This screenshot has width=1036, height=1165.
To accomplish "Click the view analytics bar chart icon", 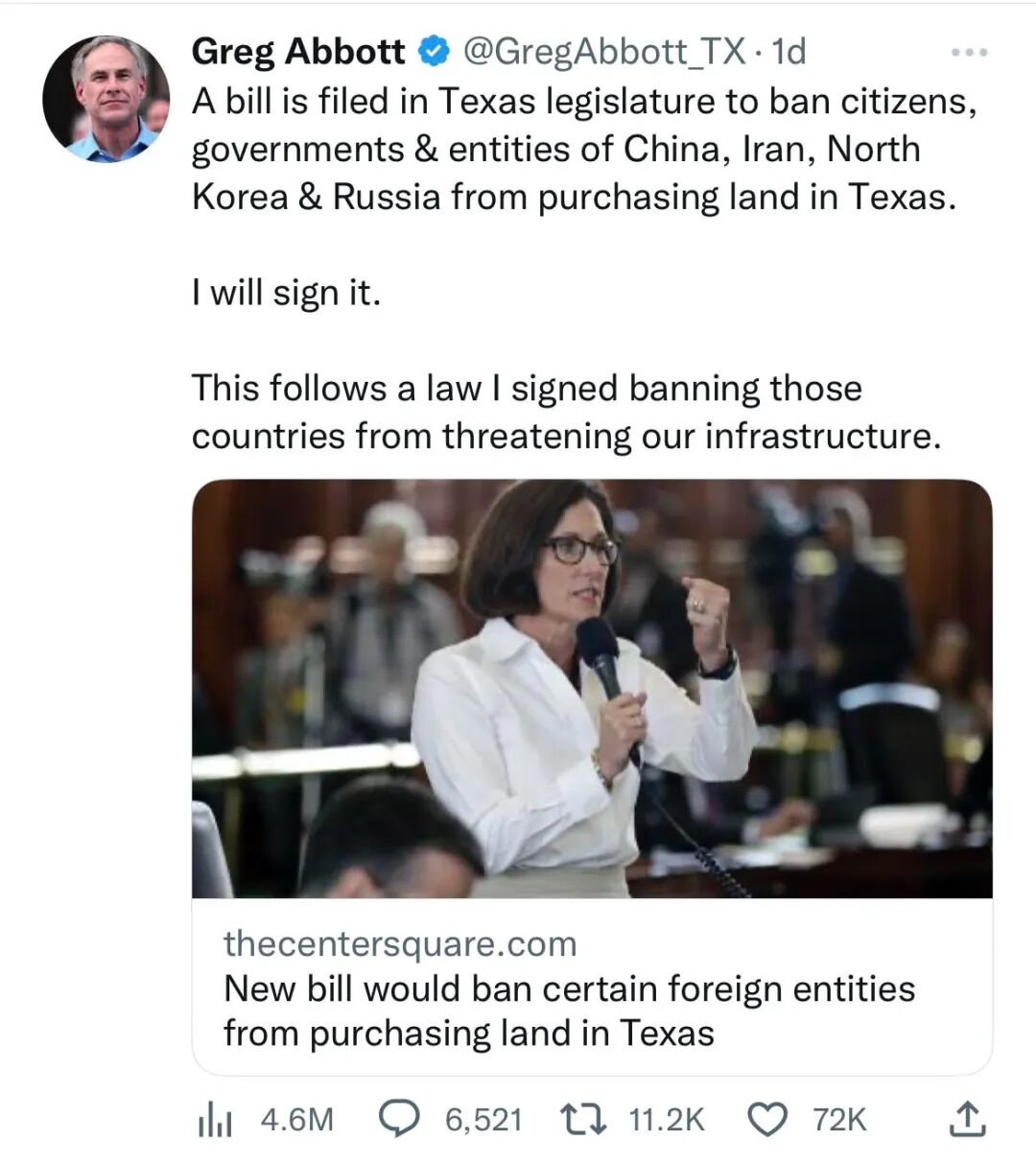I will click(x=215, y=1120).
